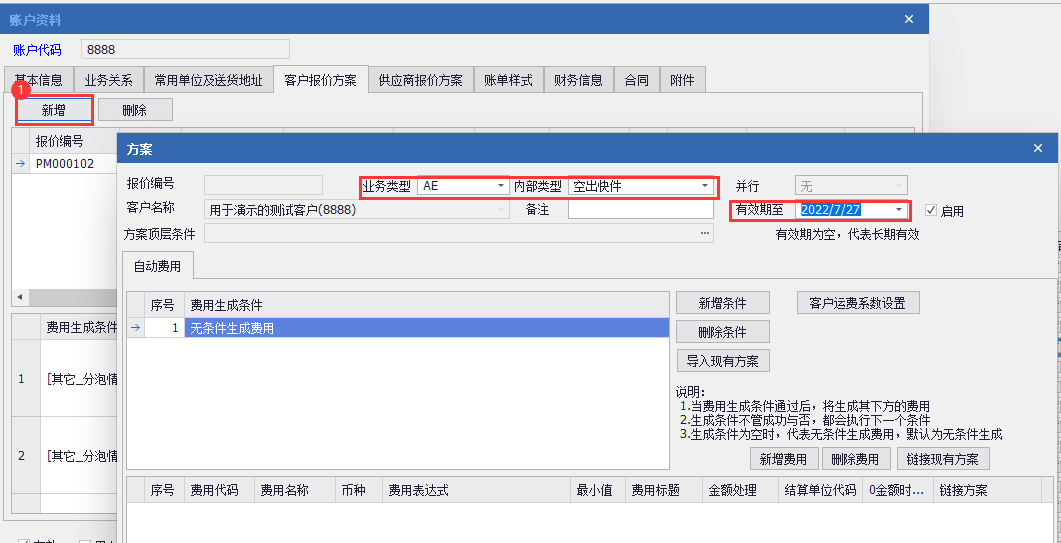Select the 财务信息 tab

578,80
